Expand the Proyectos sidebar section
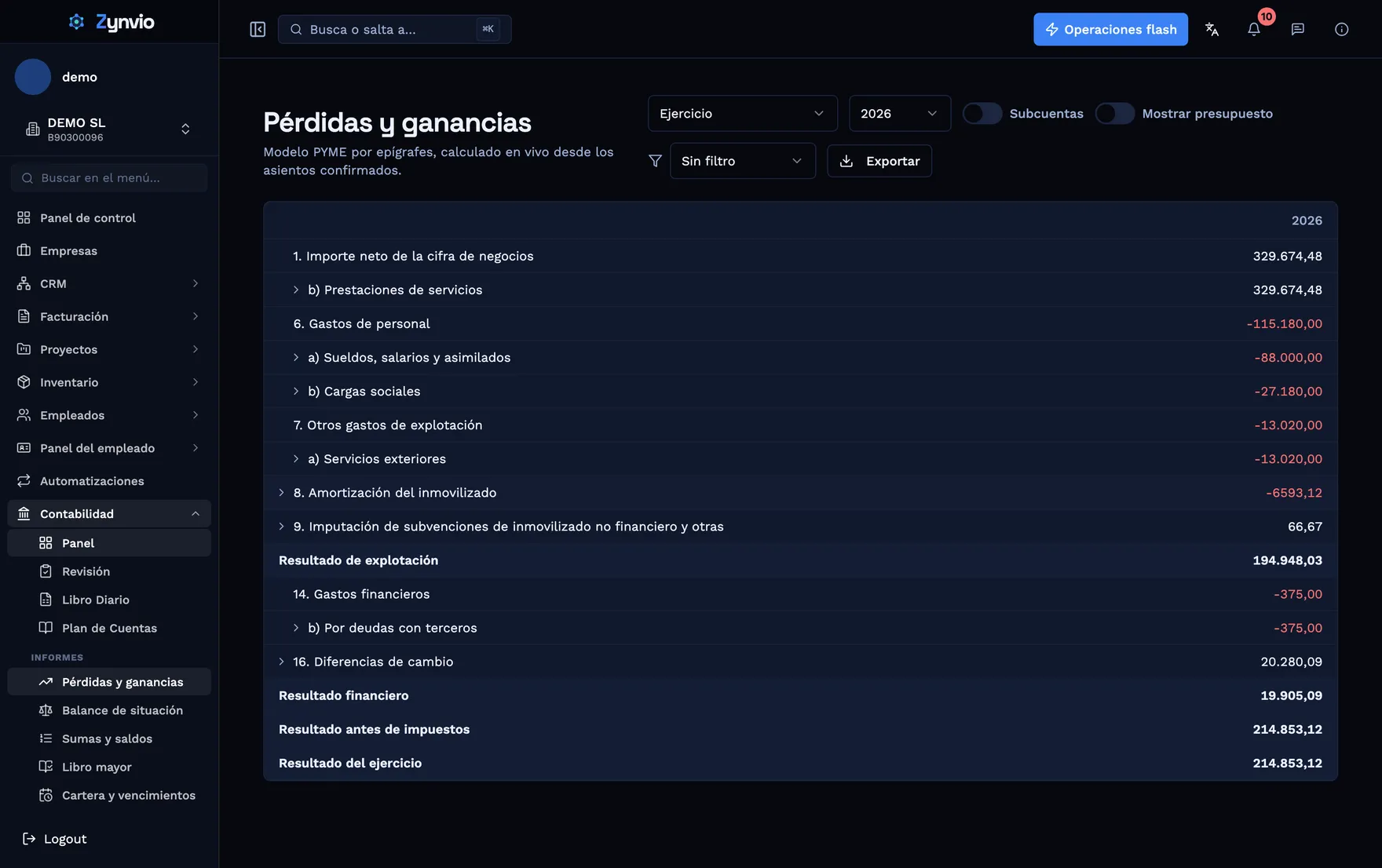This screenshot has height=868, width=1382. [x=109, y=349]
